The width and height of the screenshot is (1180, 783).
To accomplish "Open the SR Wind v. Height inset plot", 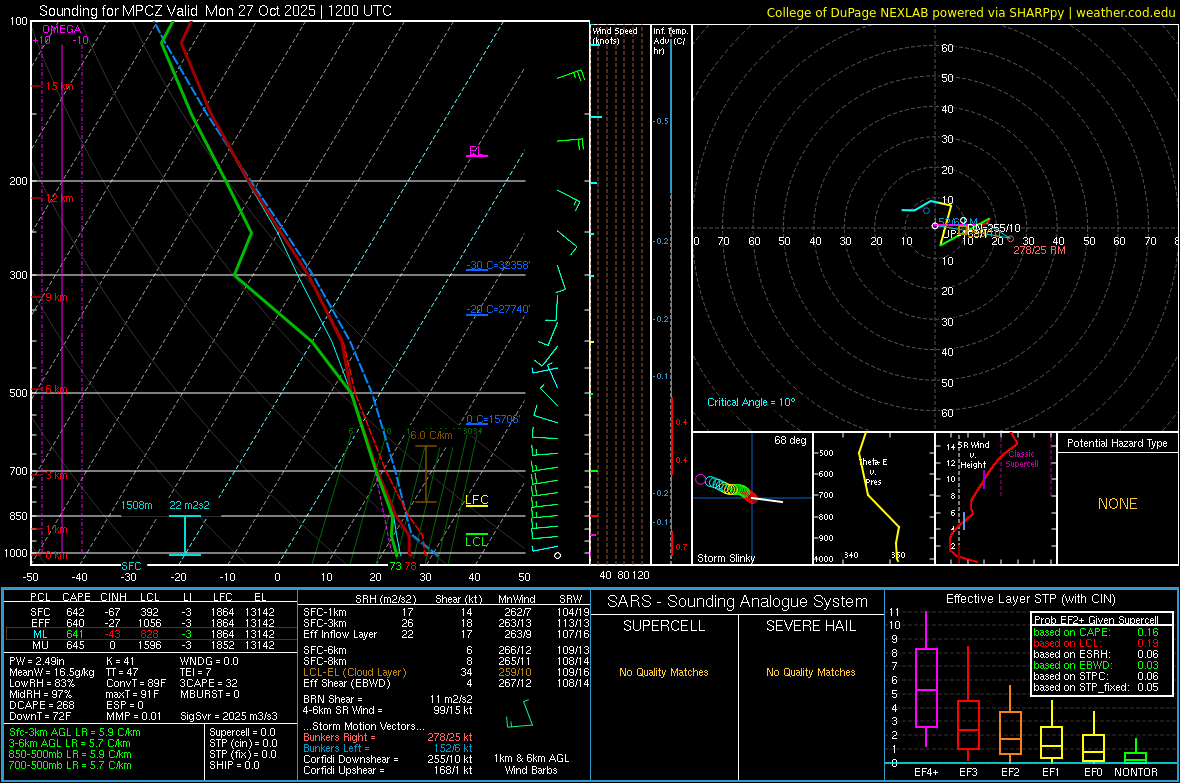I will click(x=995, y=498).
